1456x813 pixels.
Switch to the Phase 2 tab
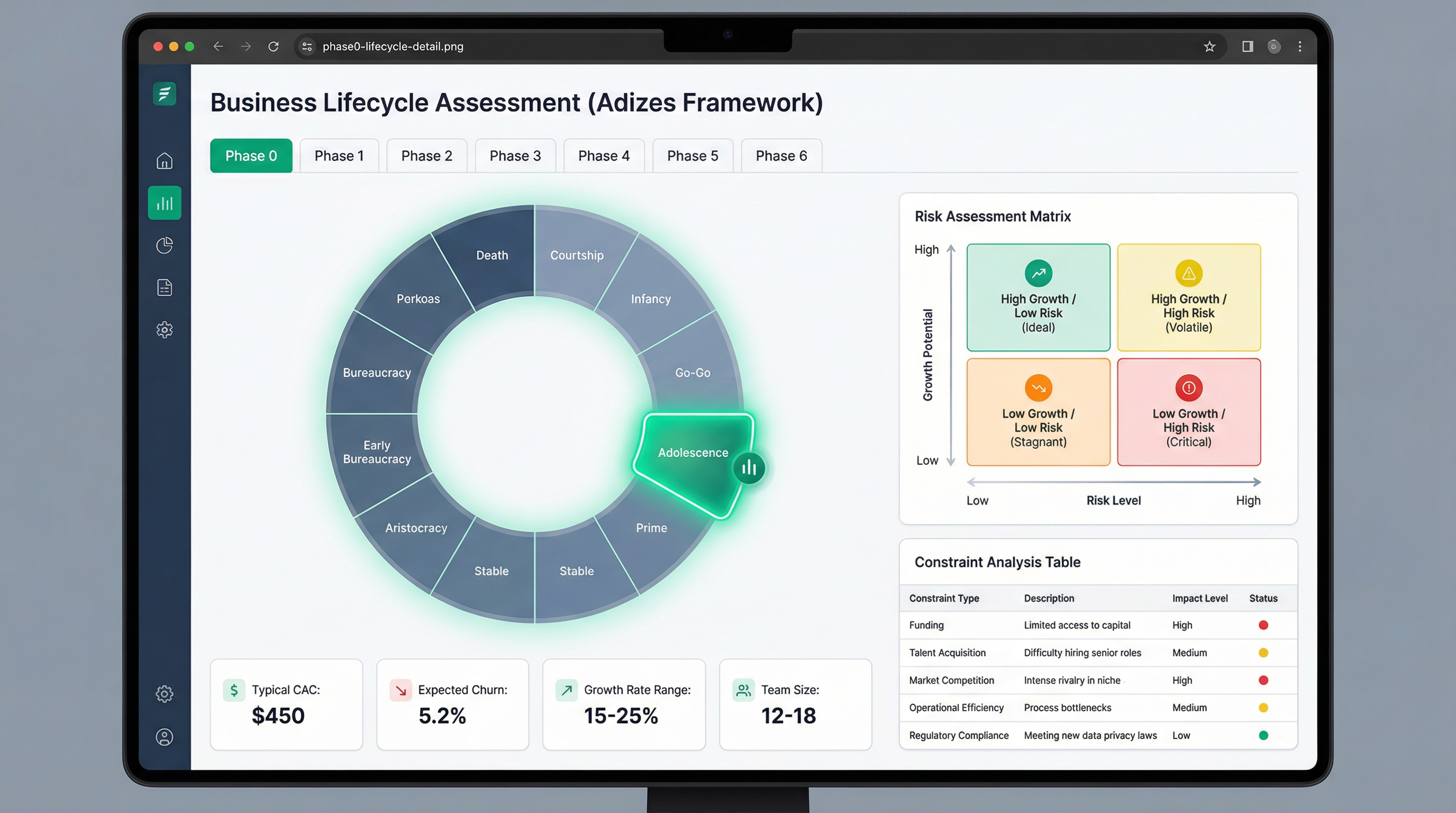[427, 156]
